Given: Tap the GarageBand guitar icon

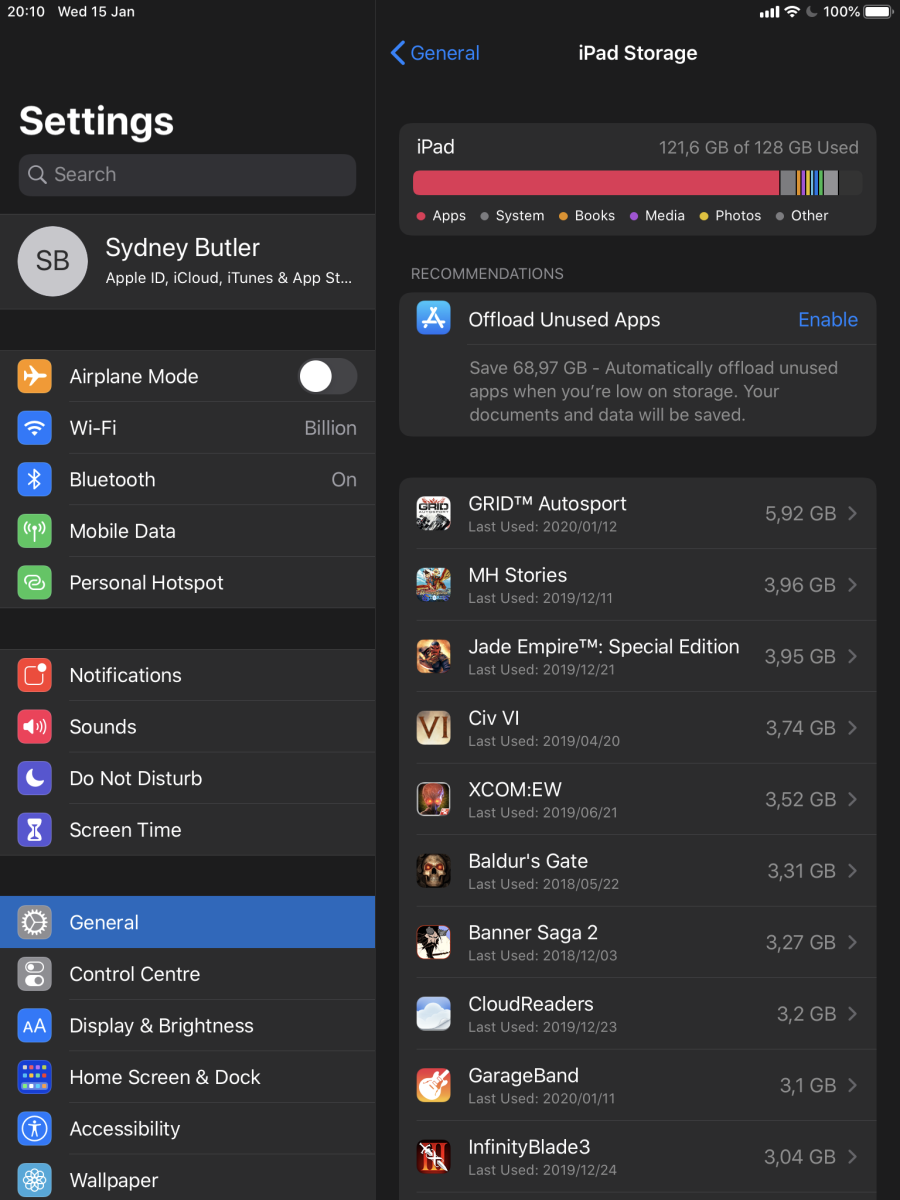Looking at the screenshot, I should pos(434,1085).
